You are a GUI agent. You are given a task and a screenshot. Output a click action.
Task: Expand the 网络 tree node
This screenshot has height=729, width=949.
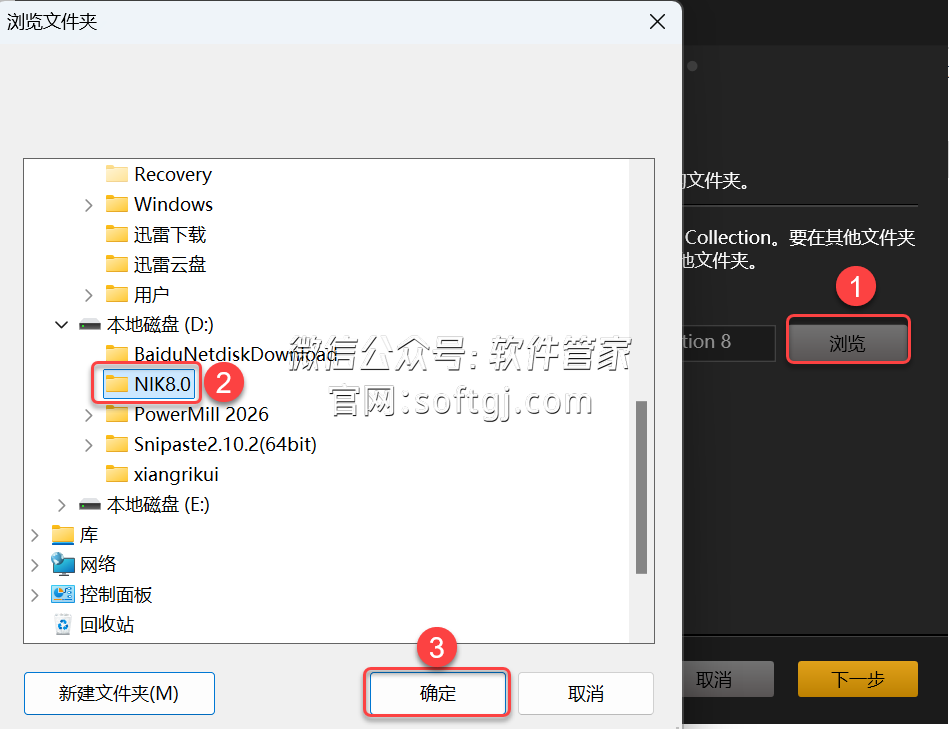click(34, 565)
